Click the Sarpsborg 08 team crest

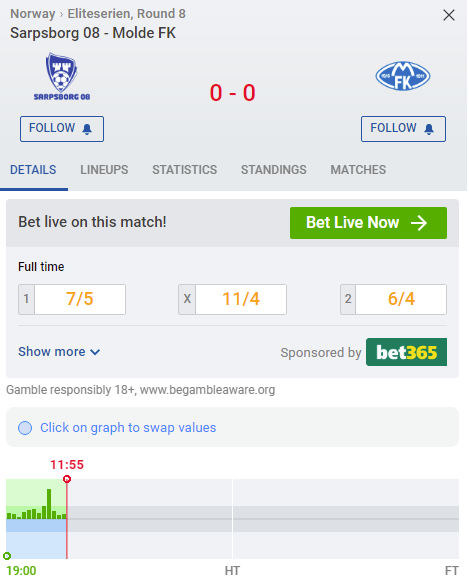click(62, 76)
